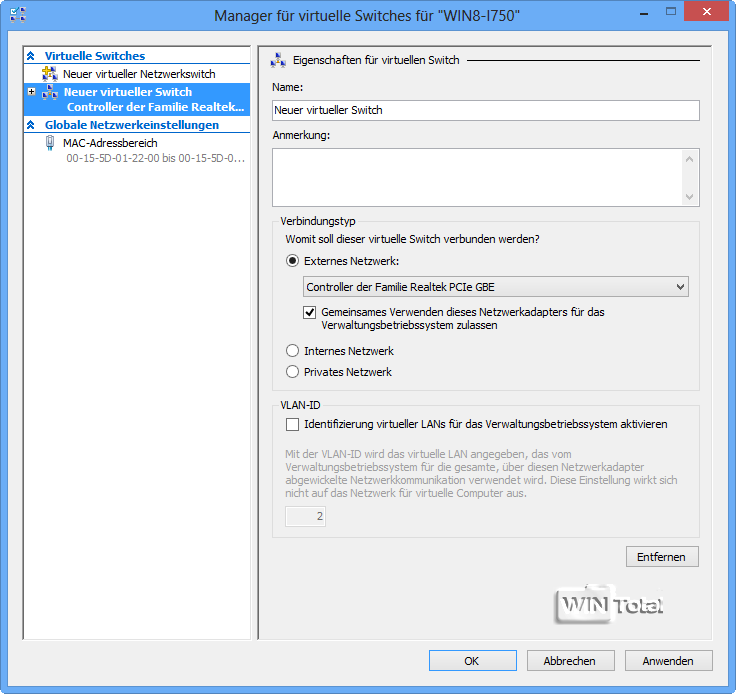The width and height of the screenshot is (736, 694).
Task: Close the virtual switch manager window
Action: tap(706, 11)
